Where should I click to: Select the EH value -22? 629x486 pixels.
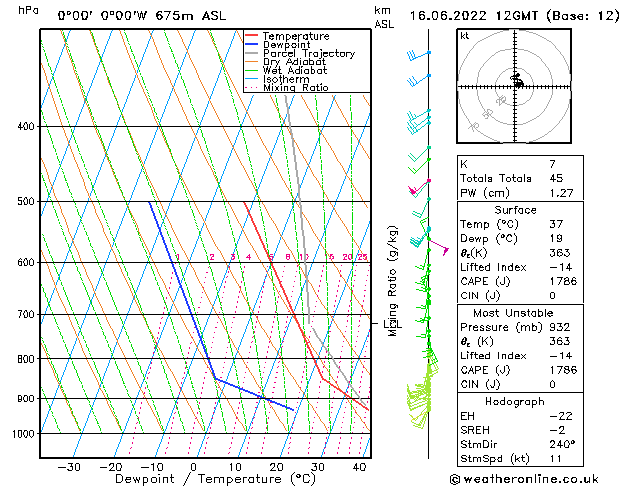click(x=561, y=416)
